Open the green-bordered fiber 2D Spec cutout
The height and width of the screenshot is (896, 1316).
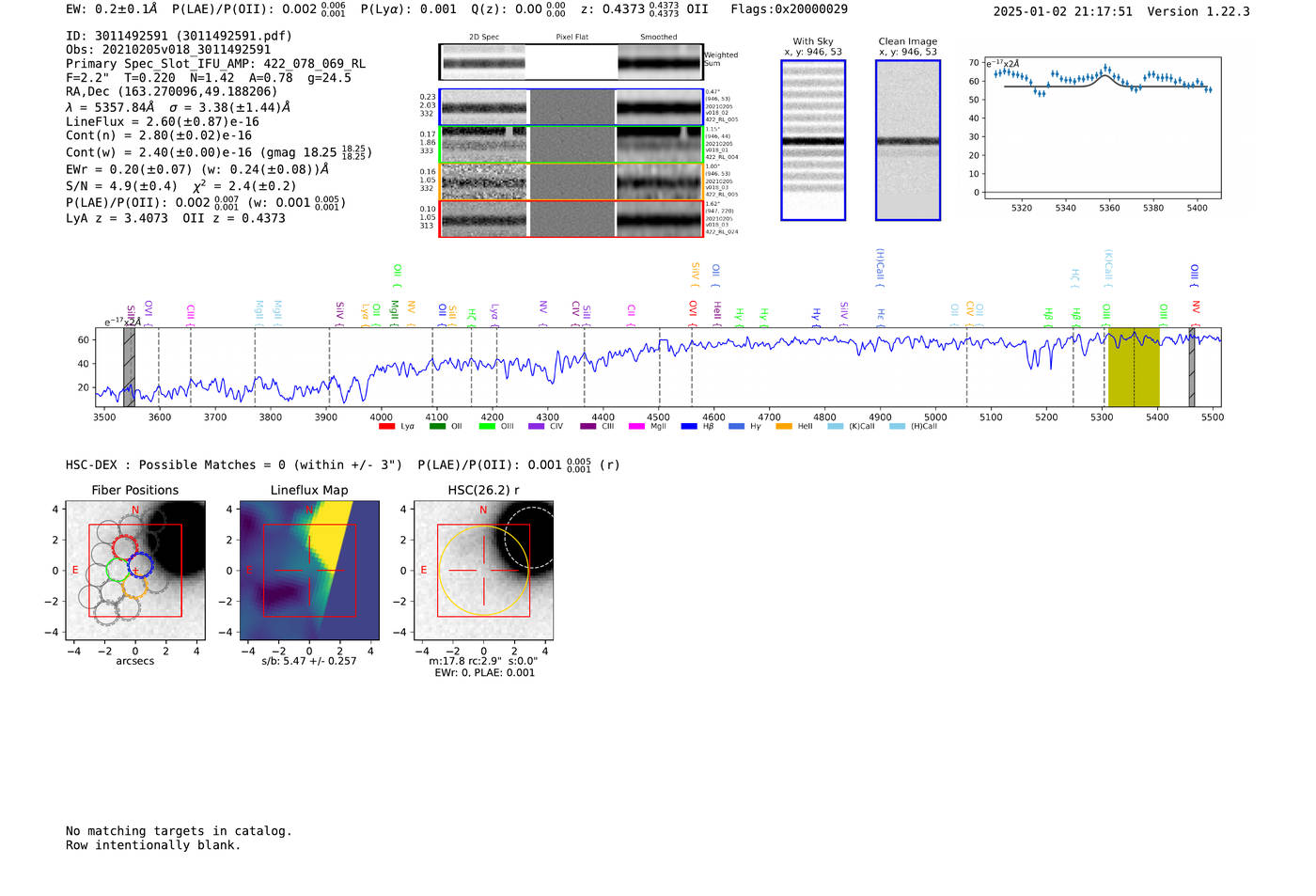pyautogui.click(x=484, y=145)
